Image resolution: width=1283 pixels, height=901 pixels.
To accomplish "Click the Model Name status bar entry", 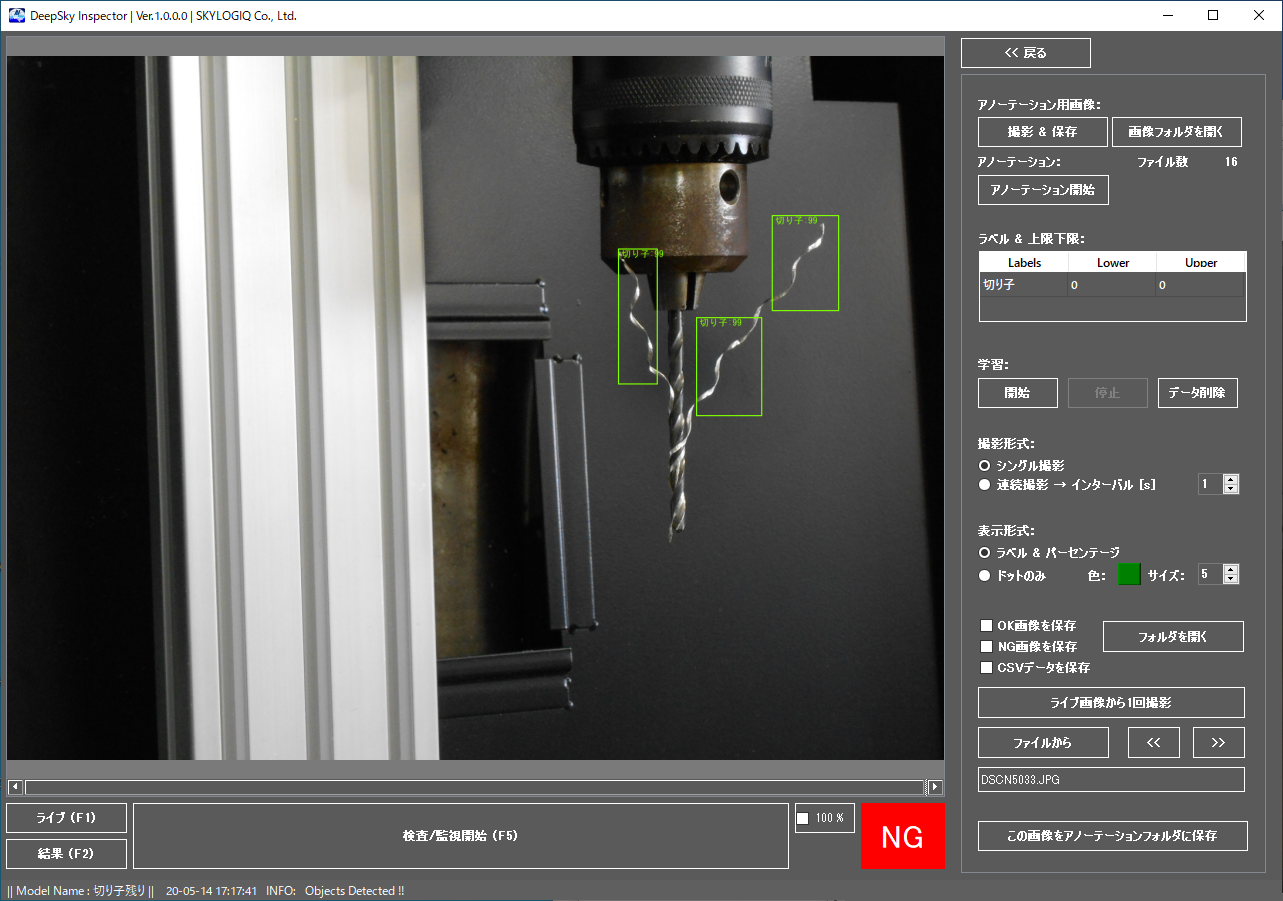I will (81, 891).
